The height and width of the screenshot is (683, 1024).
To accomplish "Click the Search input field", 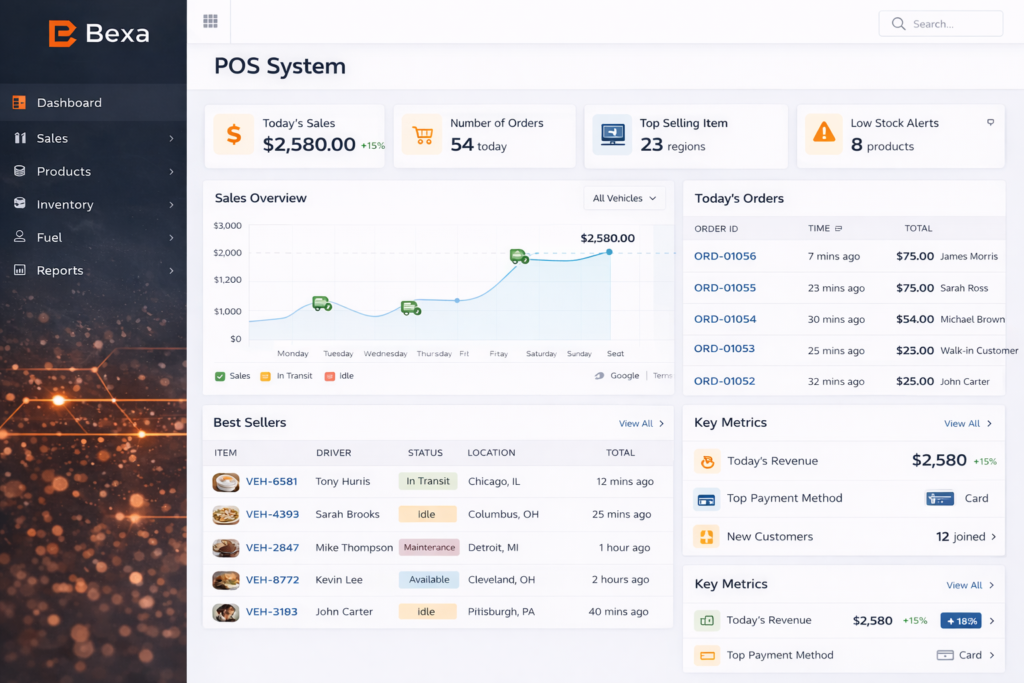I will click(950, 24).
